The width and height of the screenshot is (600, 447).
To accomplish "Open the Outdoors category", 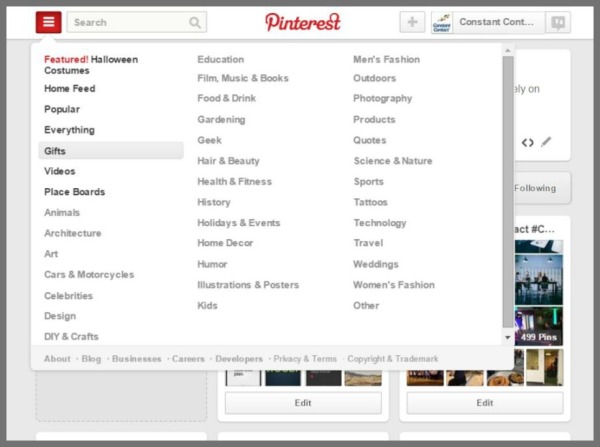I will (375, 78).
